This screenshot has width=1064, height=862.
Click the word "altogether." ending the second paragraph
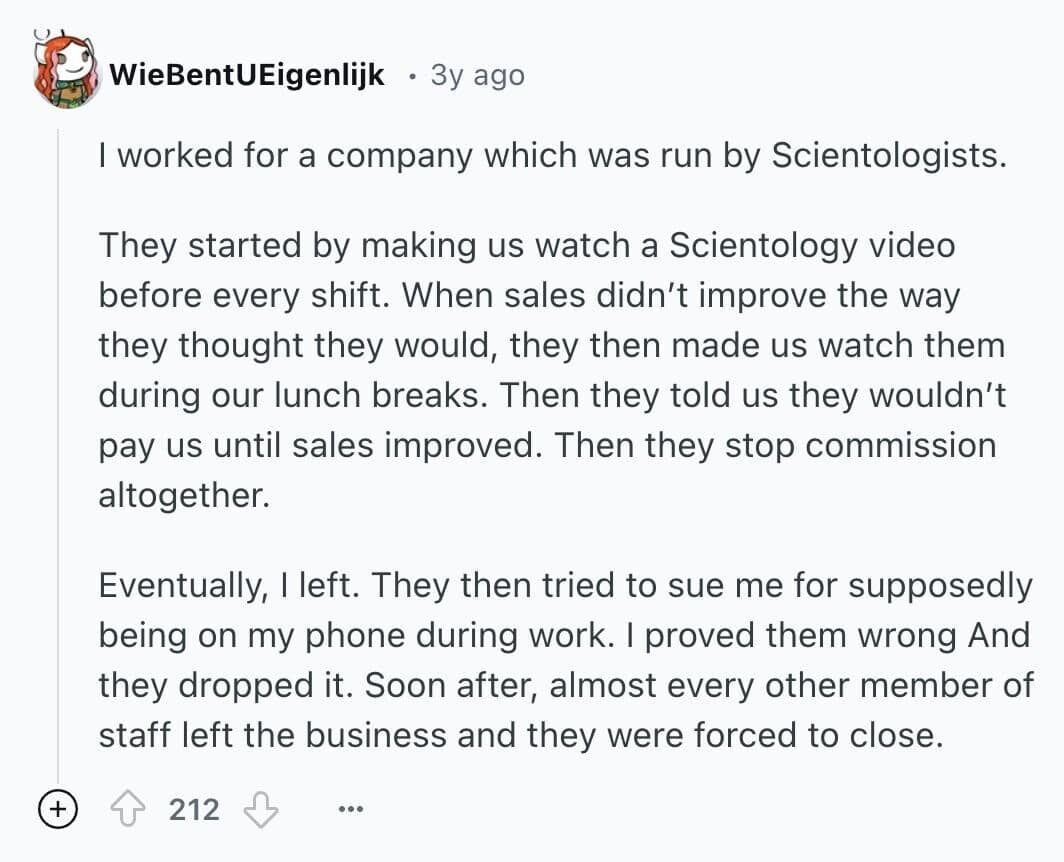point(184,495)
